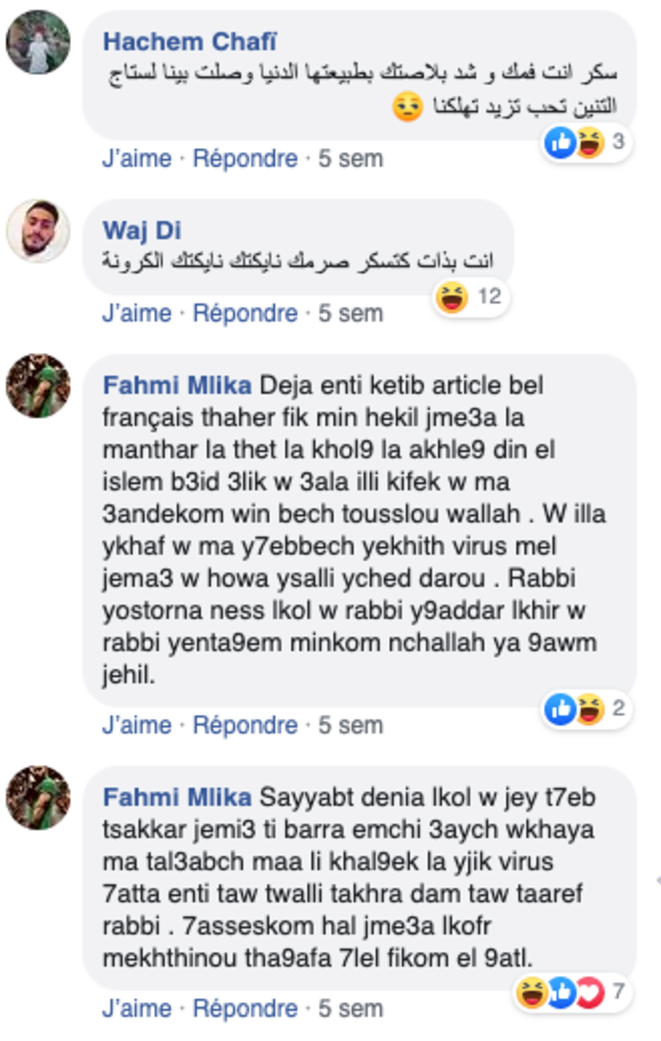The image size is (661, 1041).
Task: Open Hachem Chafi's name link
Action: (x=190, y=42)
